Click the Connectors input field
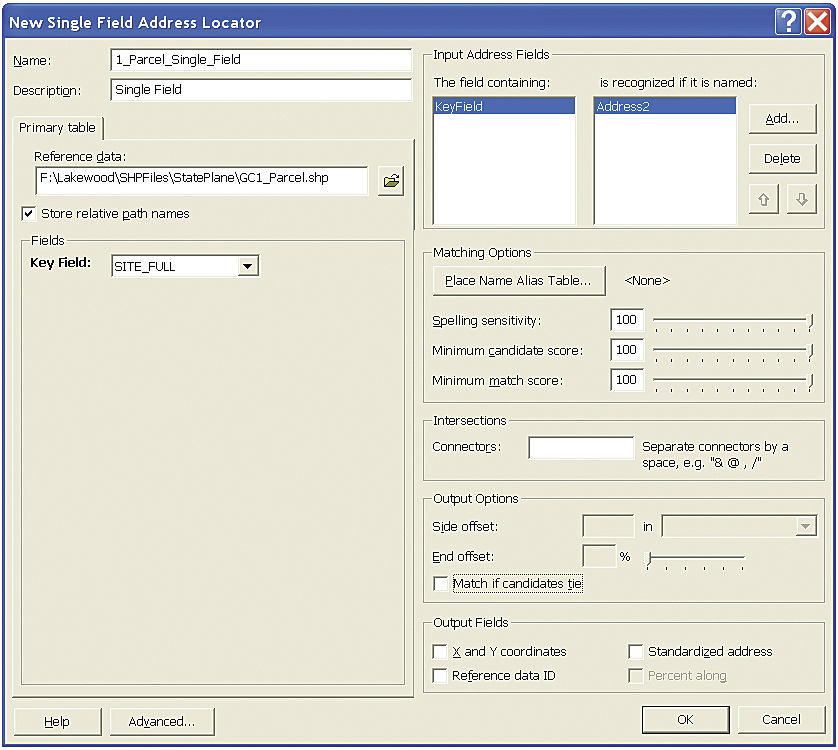The height and width of the screenshot is (750, 838). point(580,448)
